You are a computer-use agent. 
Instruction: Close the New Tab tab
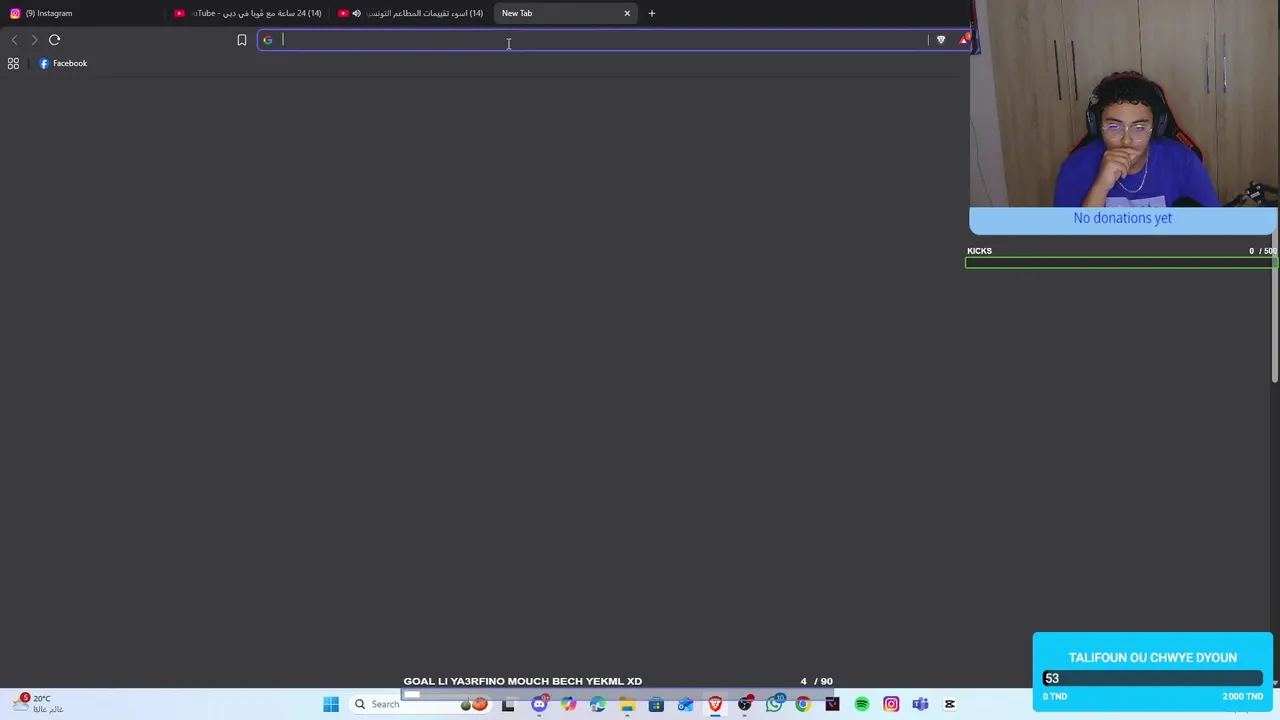[627, 13]
